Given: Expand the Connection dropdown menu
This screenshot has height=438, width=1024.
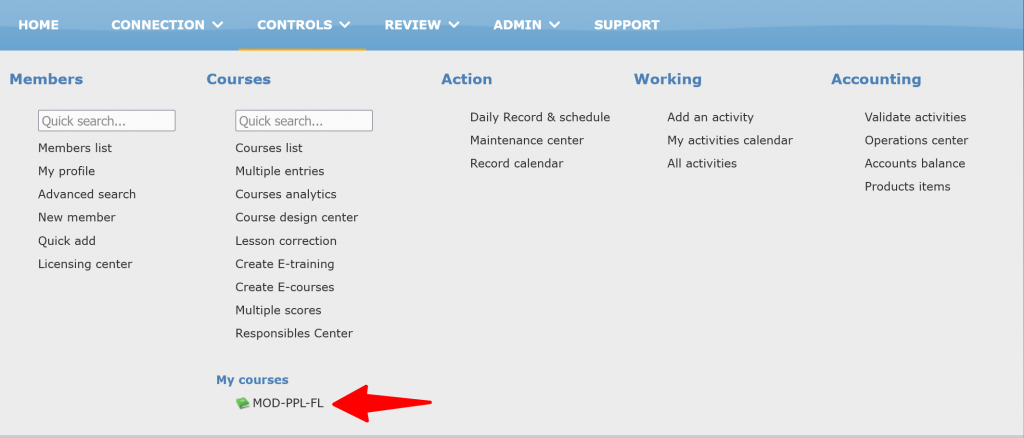Looking at the screenshot, I should click(x=167, y=25).
